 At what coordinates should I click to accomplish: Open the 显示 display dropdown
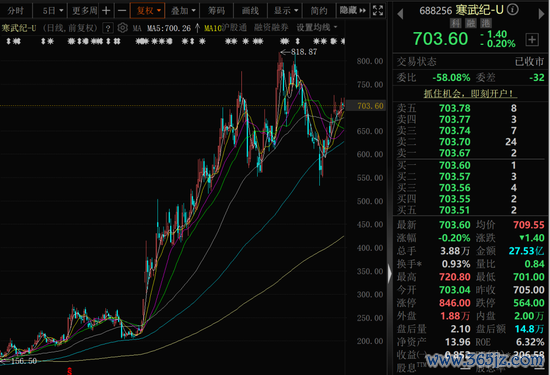pos(286,11)
